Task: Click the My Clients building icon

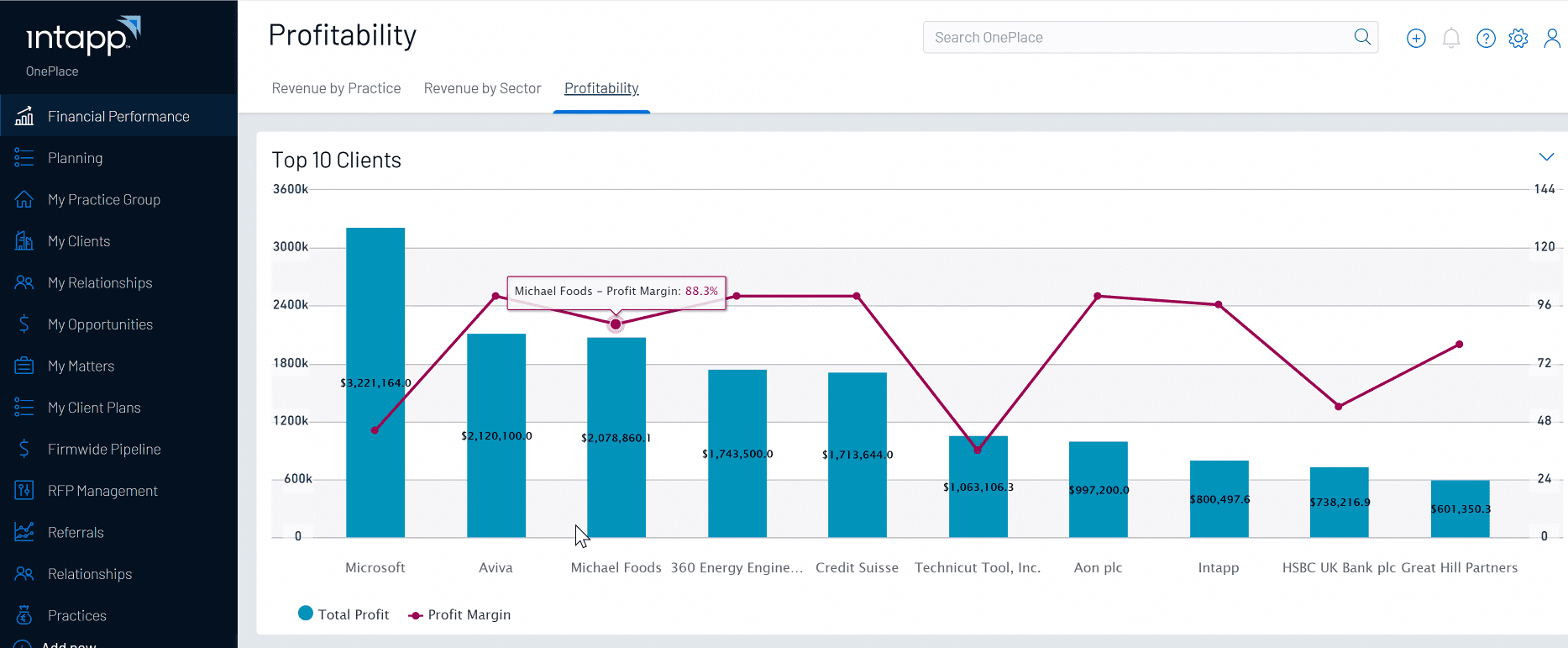Action: pos(24,241)
